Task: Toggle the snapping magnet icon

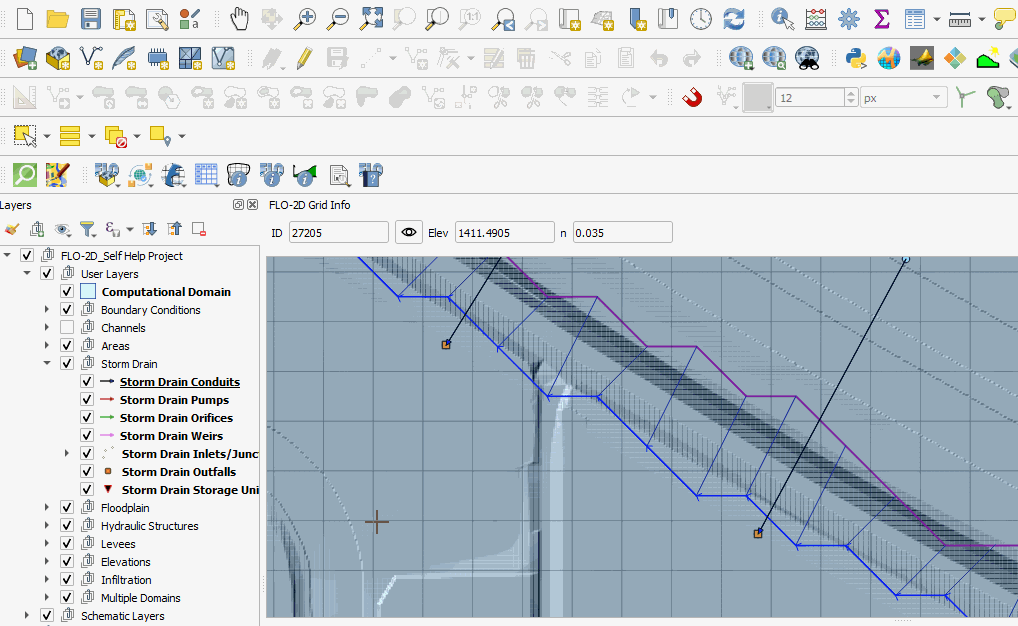Action: pos(692,97)
